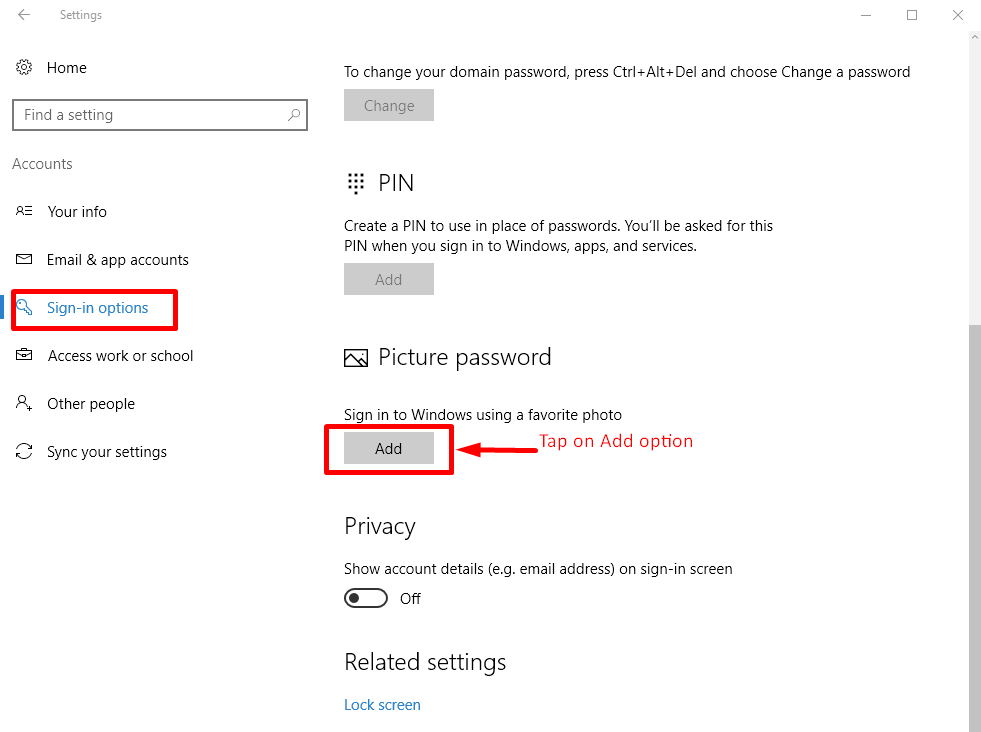This screenshot has height=732, width=981.
Task: Click the Access work or school briefcase icon
Action: 24,356
